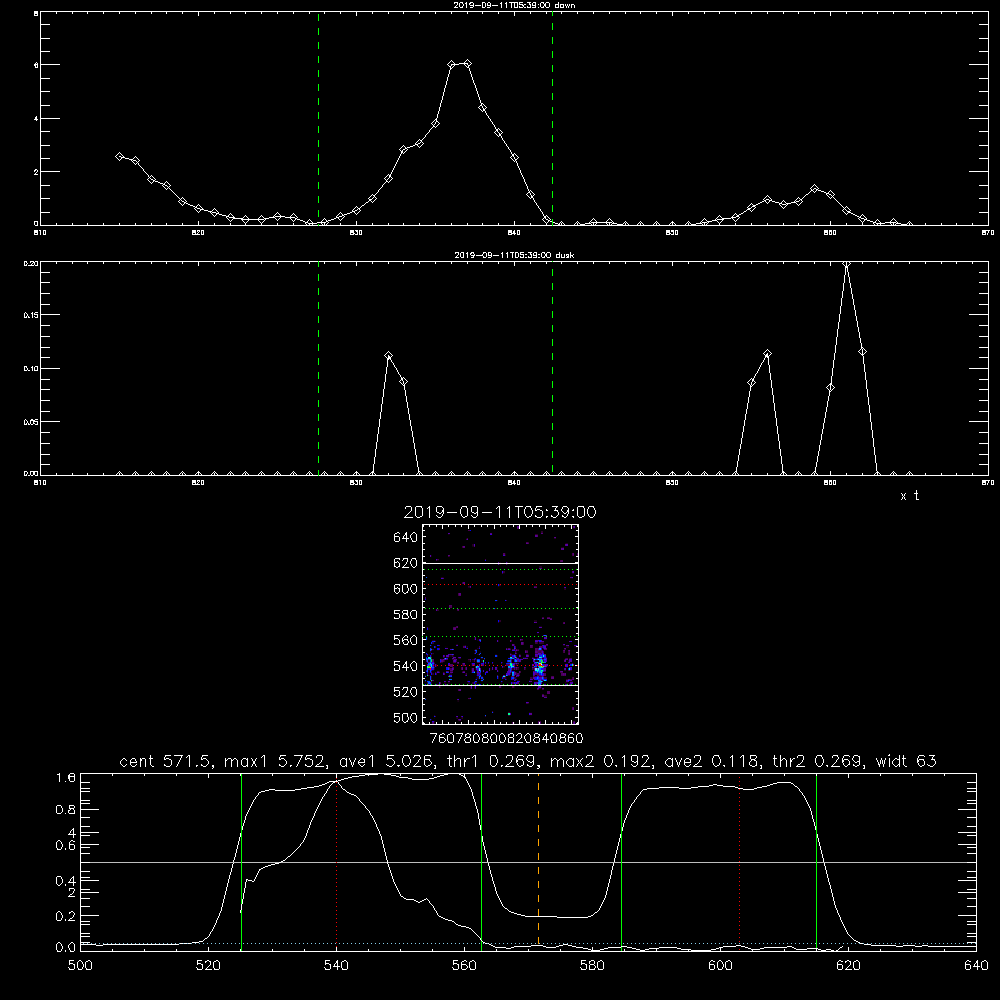Click the green vertical line near 615 in bottom plot

(816, 861)
